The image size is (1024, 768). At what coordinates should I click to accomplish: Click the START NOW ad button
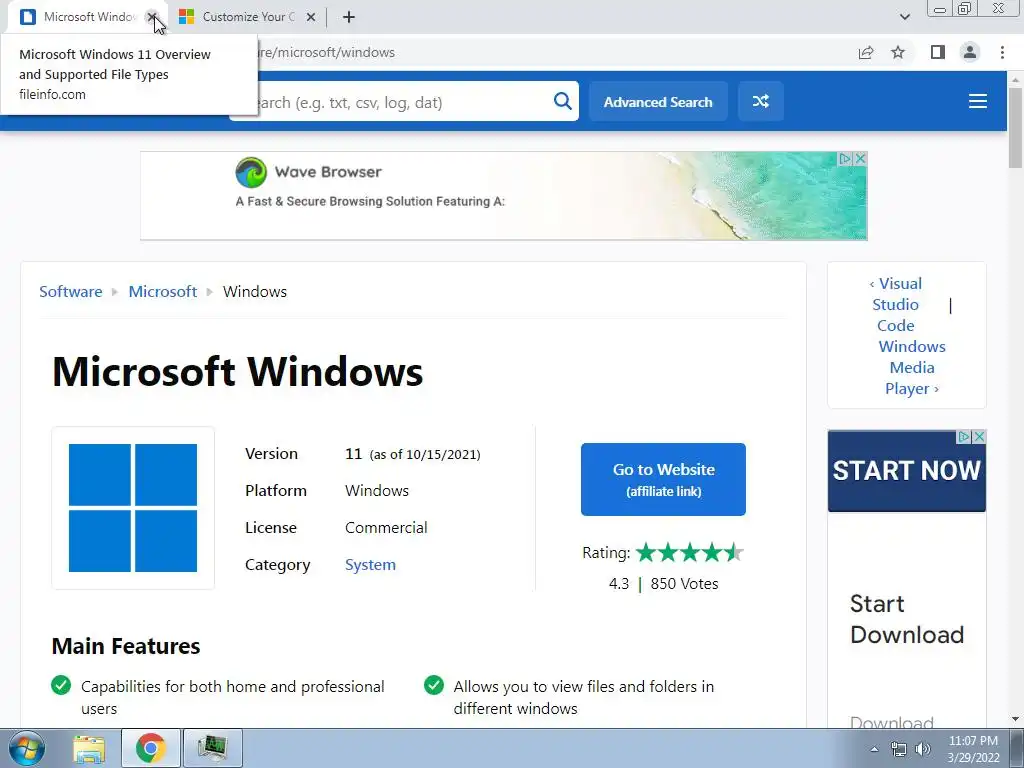click(906, 471)
